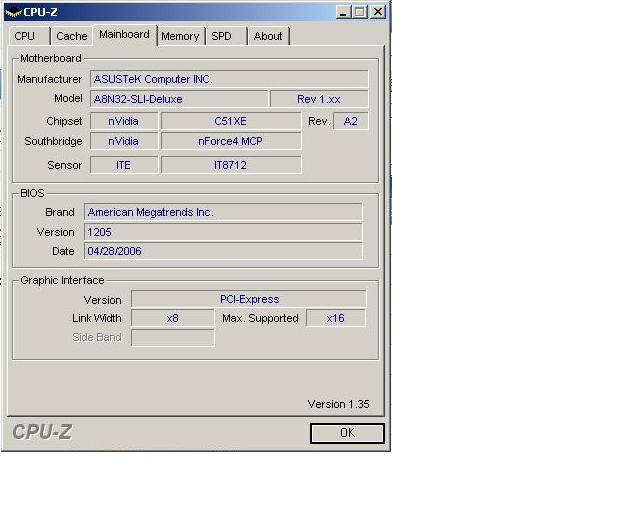The image size is (640, 512).
Task: Click the sensor model IT8712
Action: coord(231,165)
